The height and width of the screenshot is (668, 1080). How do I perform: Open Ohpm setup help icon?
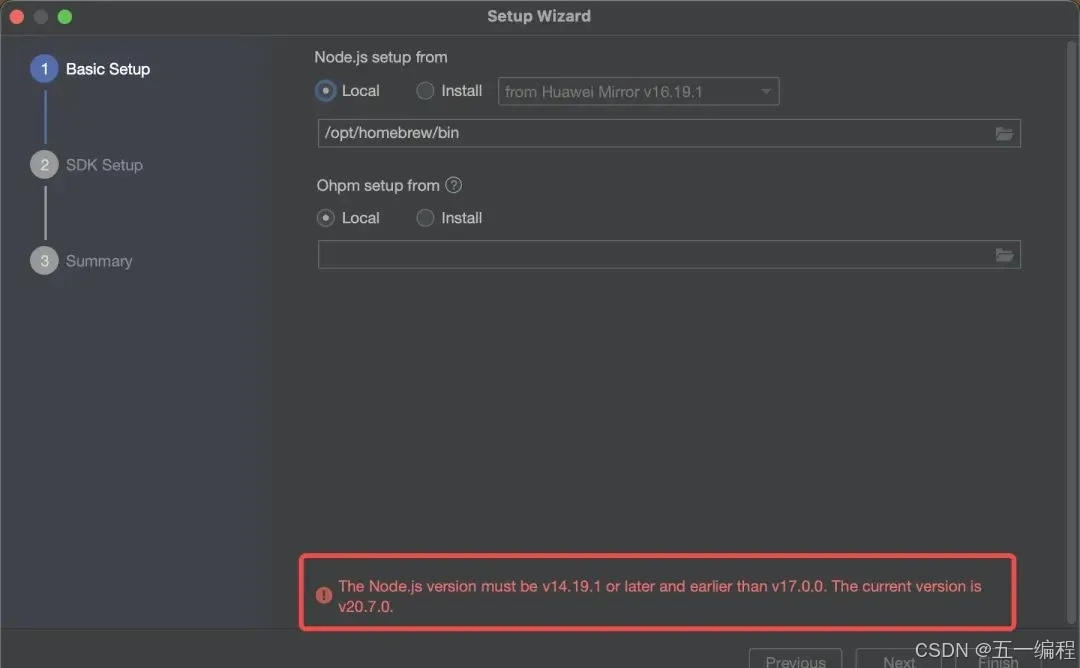coord(453,185)
